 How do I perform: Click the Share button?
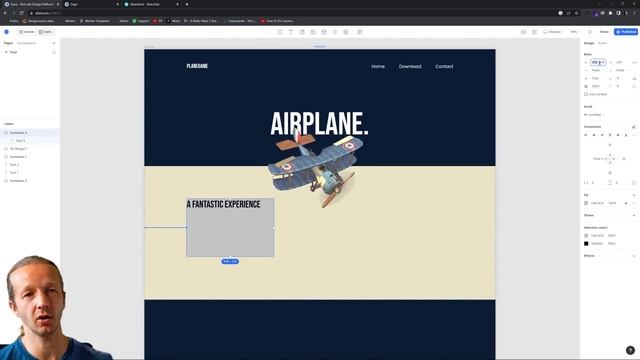click(x=604, y=32)
